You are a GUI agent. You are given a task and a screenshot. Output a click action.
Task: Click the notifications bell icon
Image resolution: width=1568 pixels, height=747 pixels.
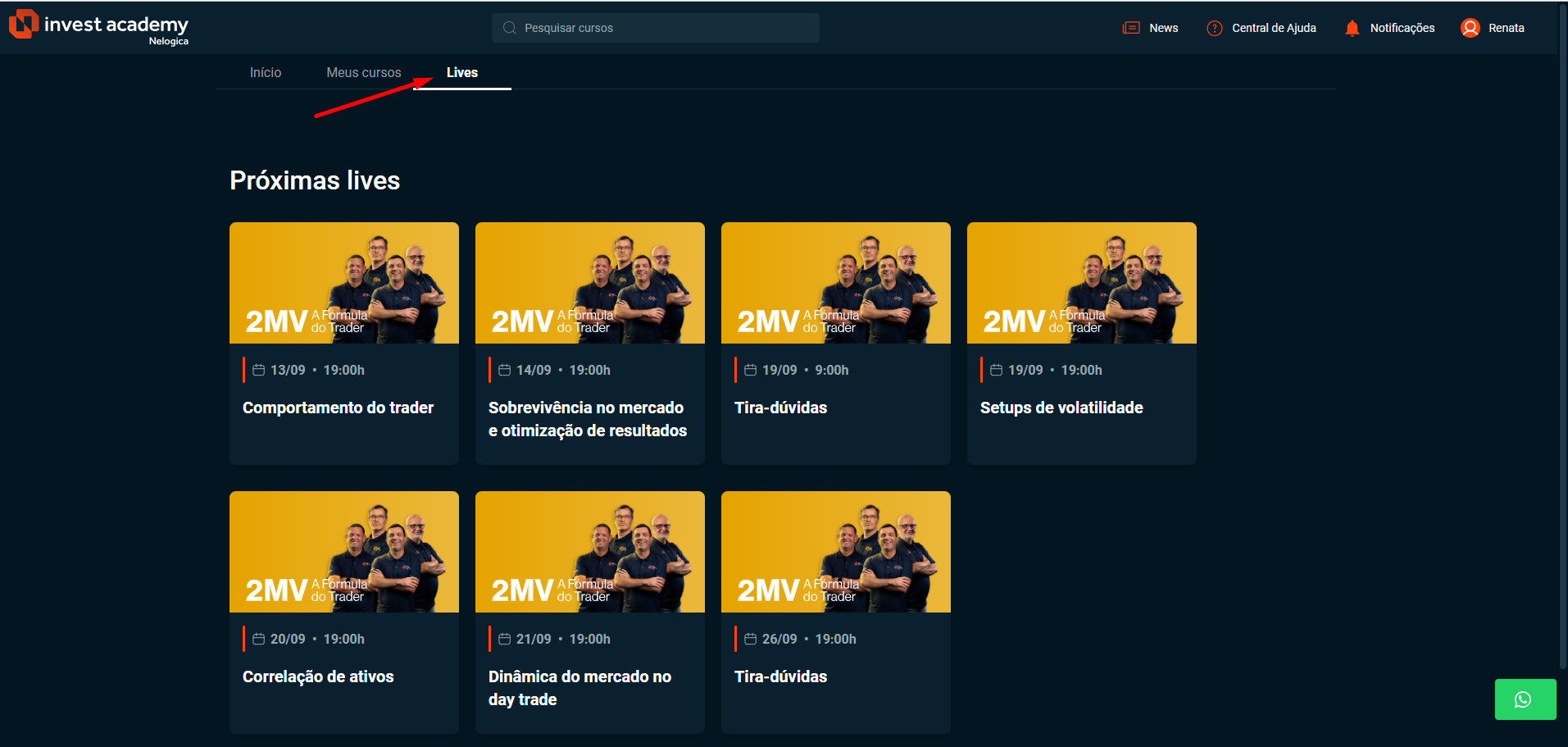[x=1352, y=28]
